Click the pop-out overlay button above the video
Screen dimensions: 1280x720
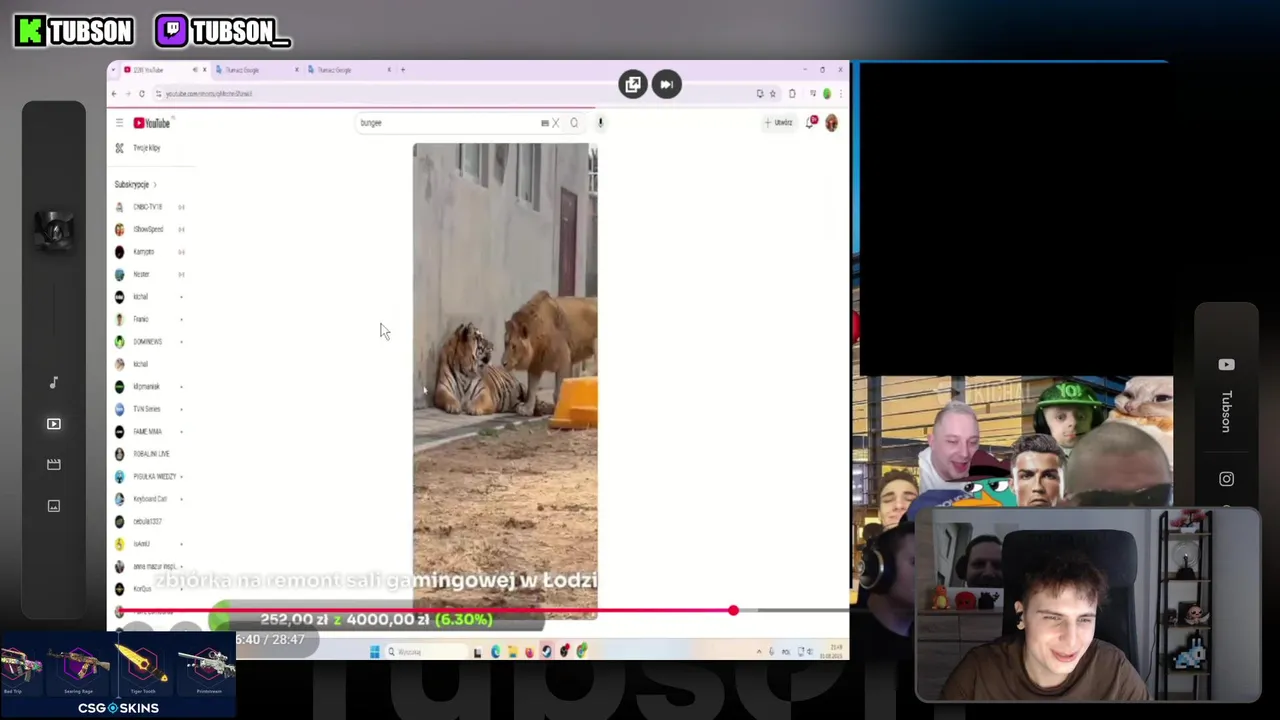pyautogui.click(x=633, y=85)
